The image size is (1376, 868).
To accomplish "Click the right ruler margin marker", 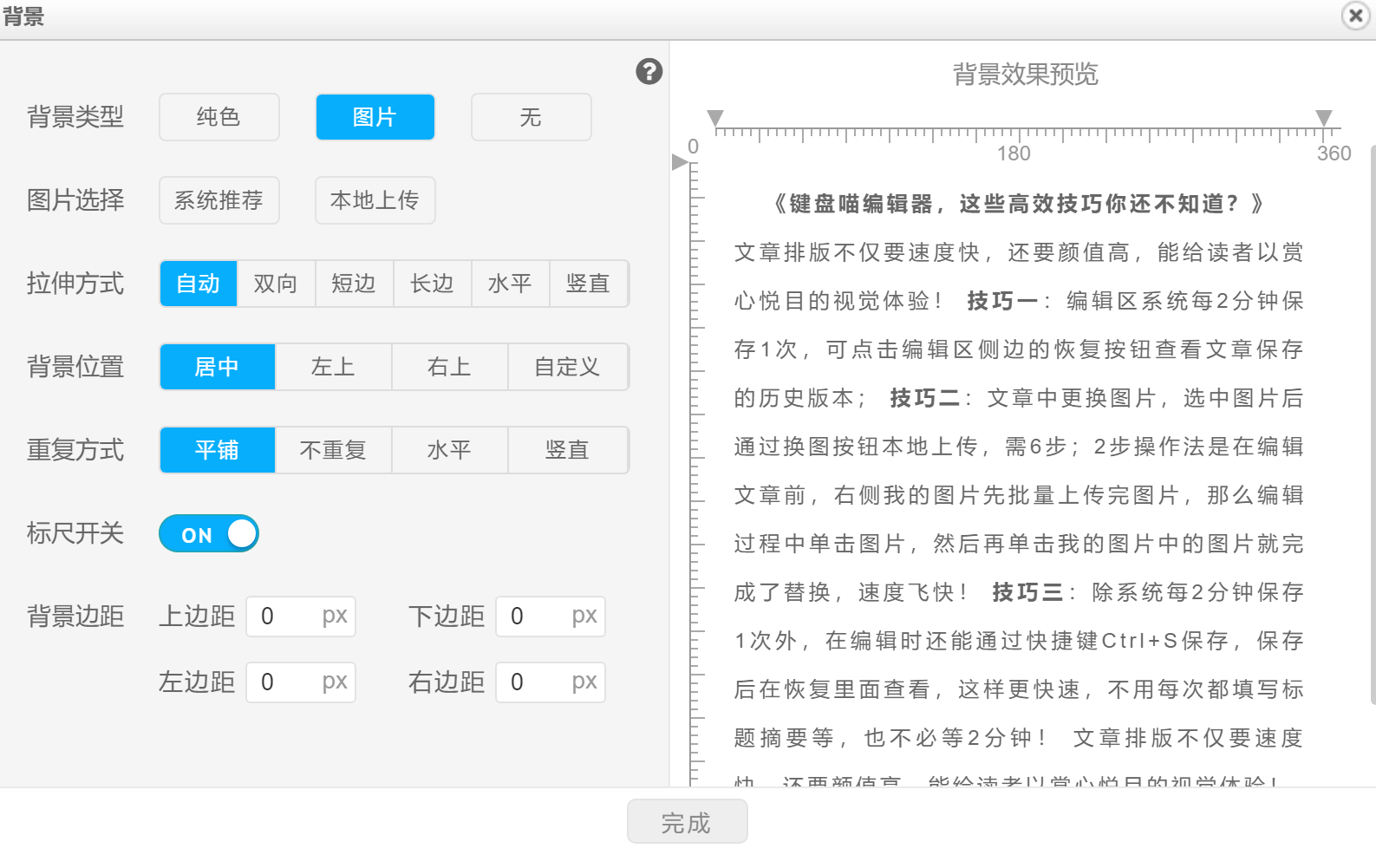I will click(1323, 118).
